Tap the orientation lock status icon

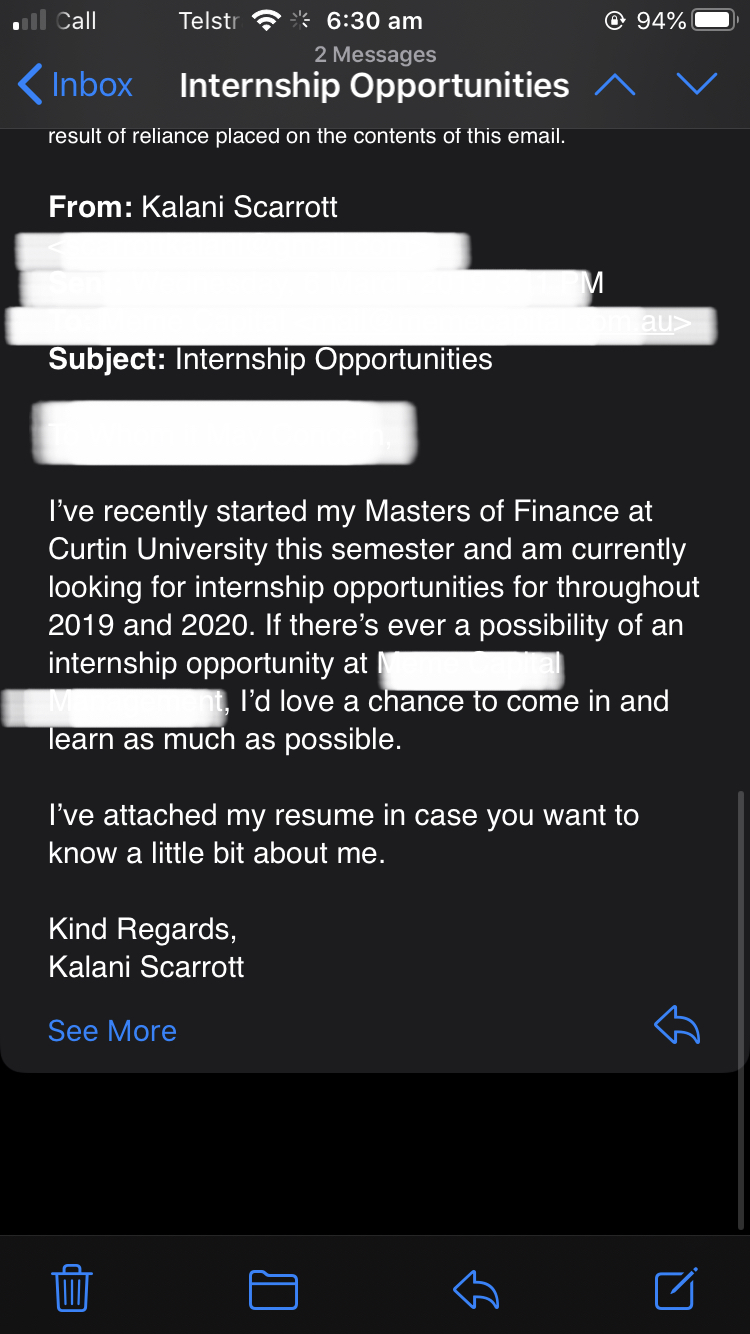[x=615, y=21]
